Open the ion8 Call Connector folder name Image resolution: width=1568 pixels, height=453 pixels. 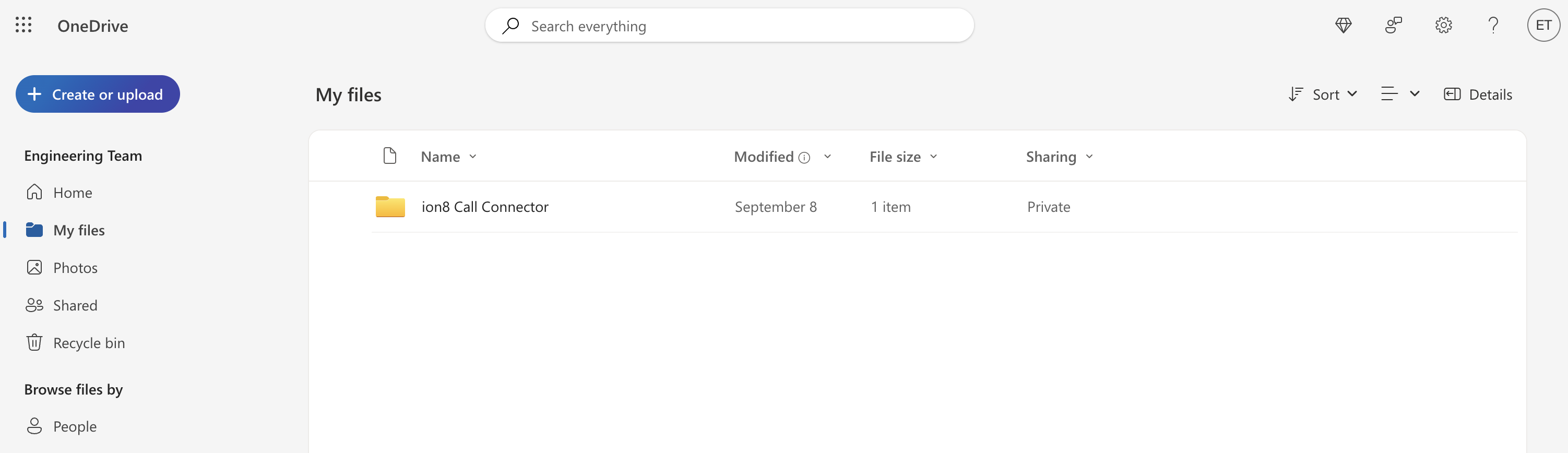pos(484,207)
